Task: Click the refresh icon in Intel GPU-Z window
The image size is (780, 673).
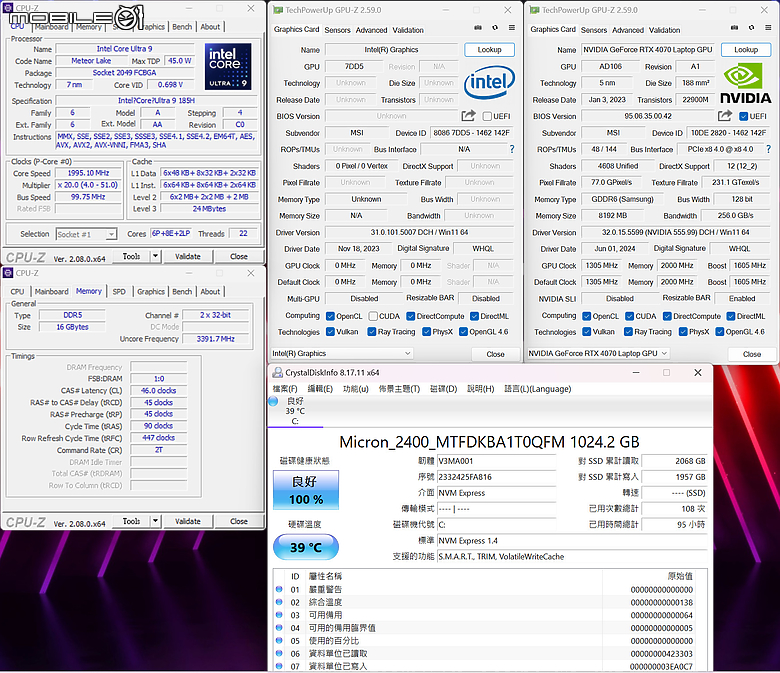Action: click(494, 28)
